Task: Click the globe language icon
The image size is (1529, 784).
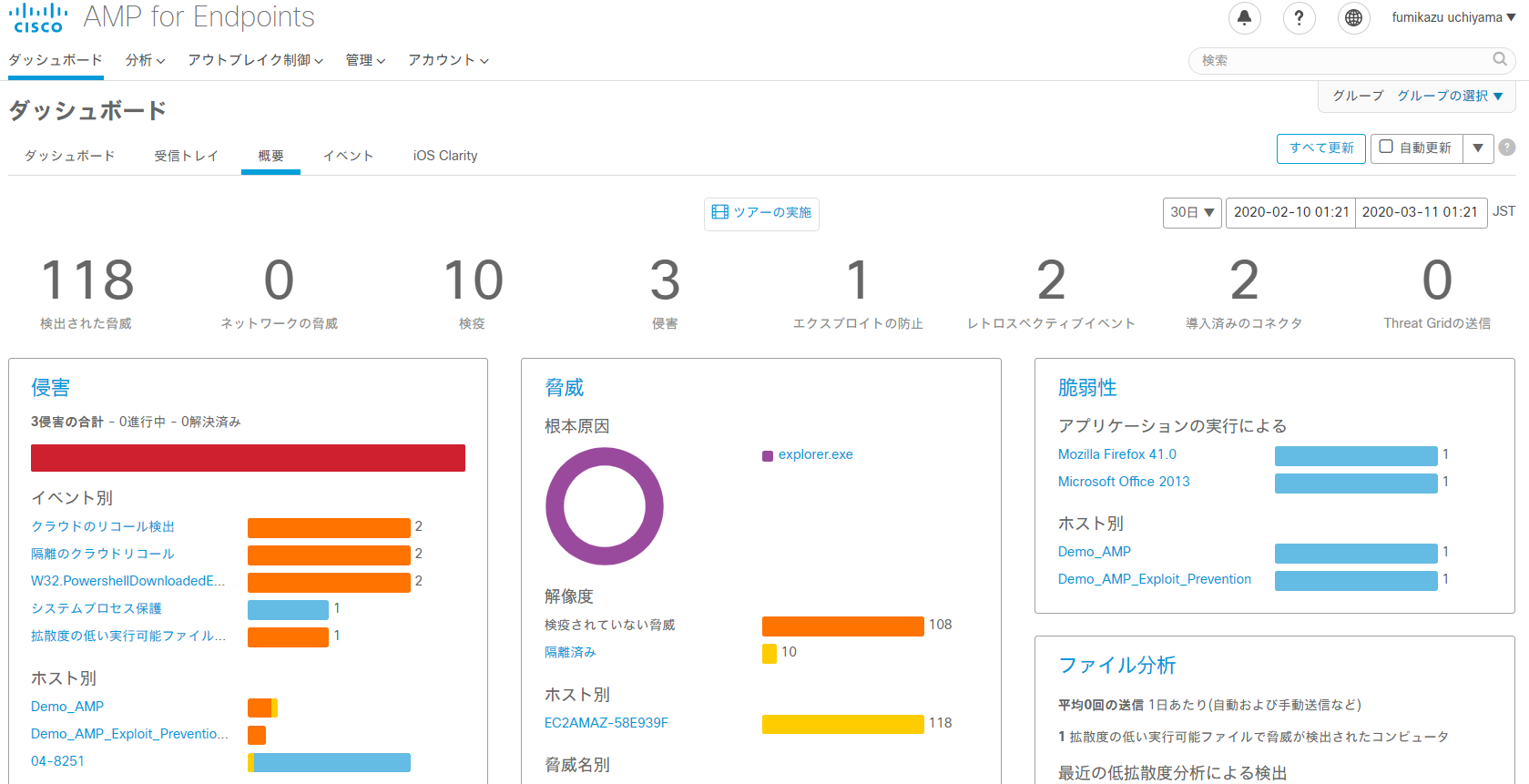Action: pos(1353,17)
